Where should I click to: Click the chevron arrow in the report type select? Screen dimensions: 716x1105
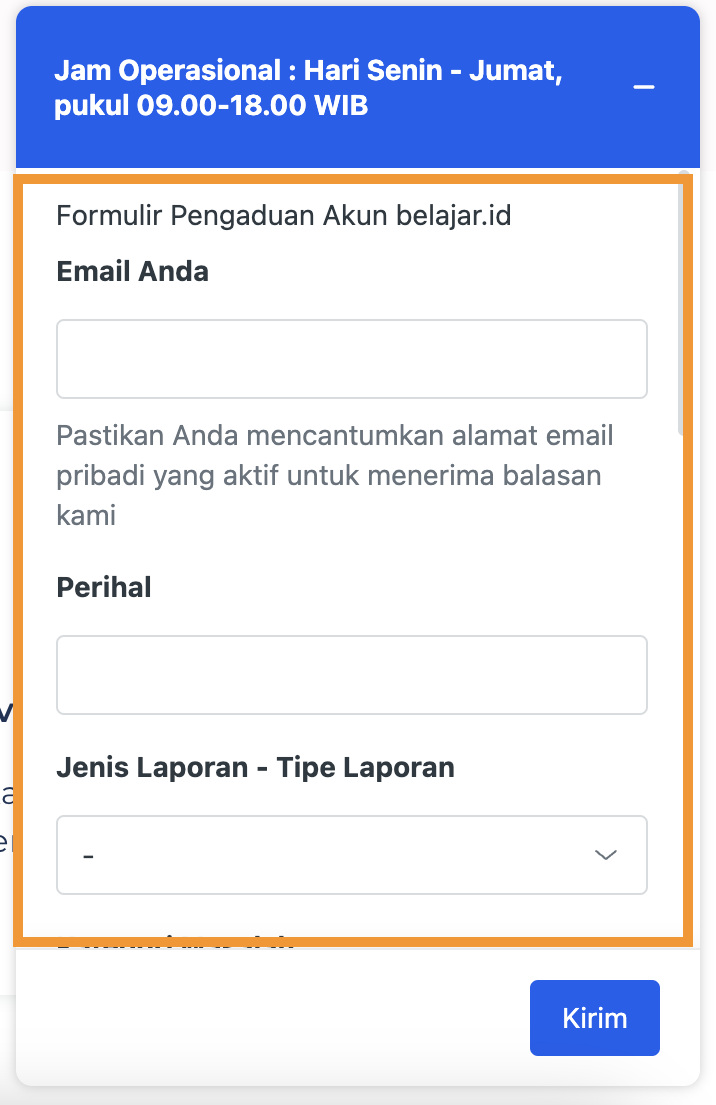tap(606, 855)
